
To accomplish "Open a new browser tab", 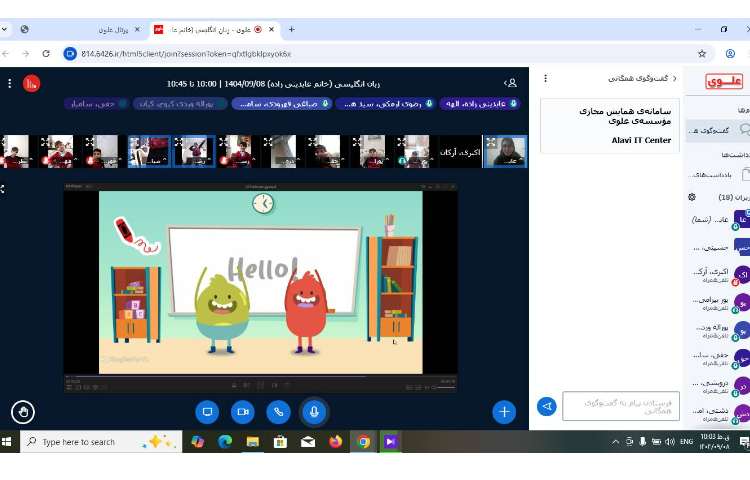I will [291, 30].
